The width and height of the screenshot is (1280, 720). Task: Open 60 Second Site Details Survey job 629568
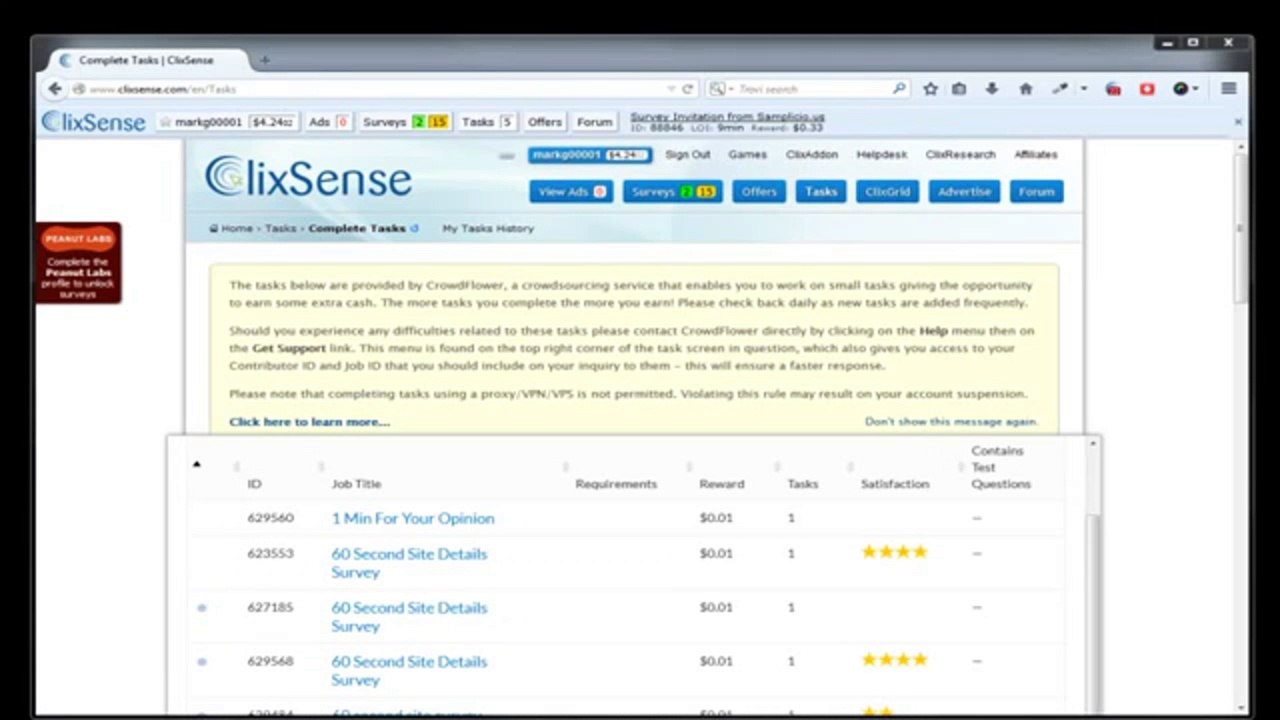[409, 671]
